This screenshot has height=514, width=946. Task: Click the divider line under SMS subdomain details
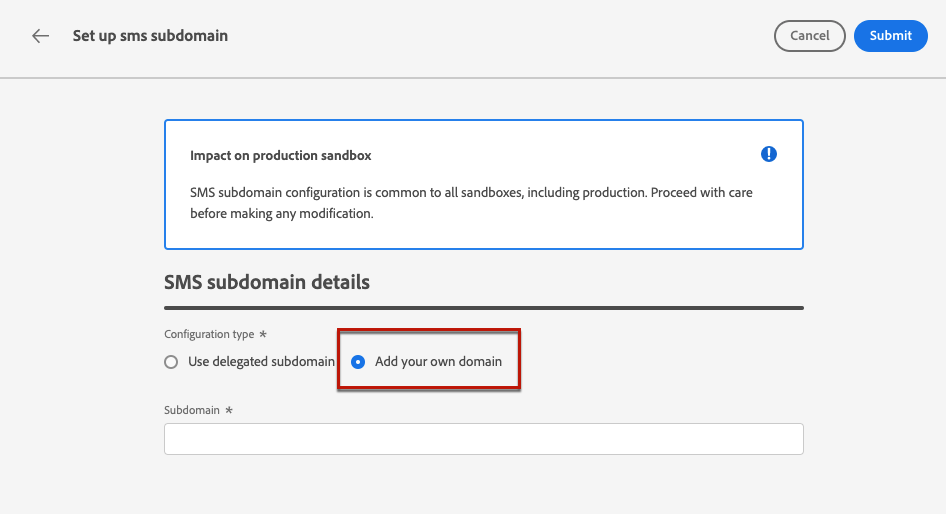pyautogui.click(x=483, y=308)
